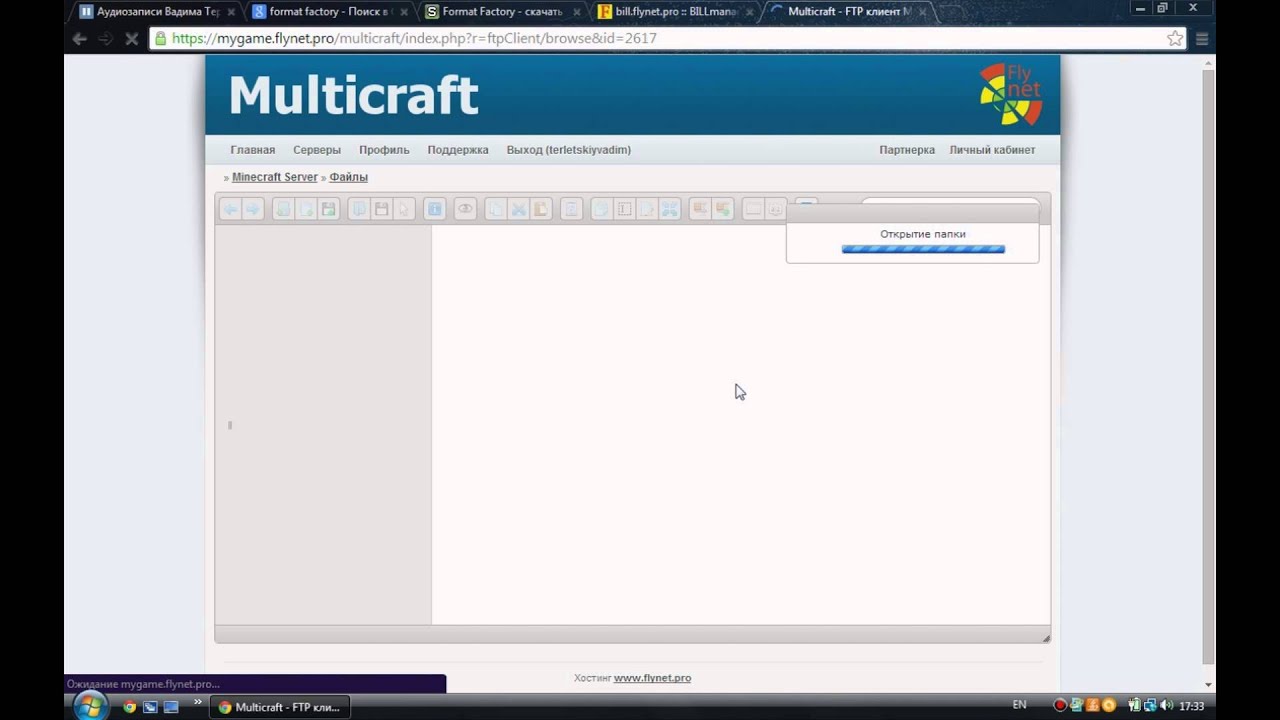Click the volume speaker tray icon
The width and height of the screenshot is (1280, 720).
tap(1166, 706)
